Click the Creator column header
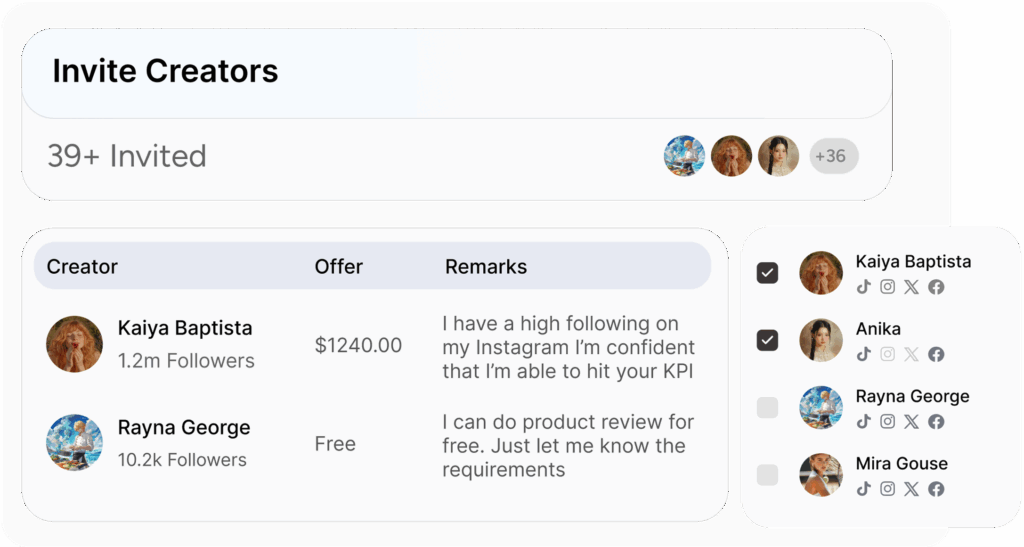Viewport: 1024px width, 547px height. [x=82, y=266]
